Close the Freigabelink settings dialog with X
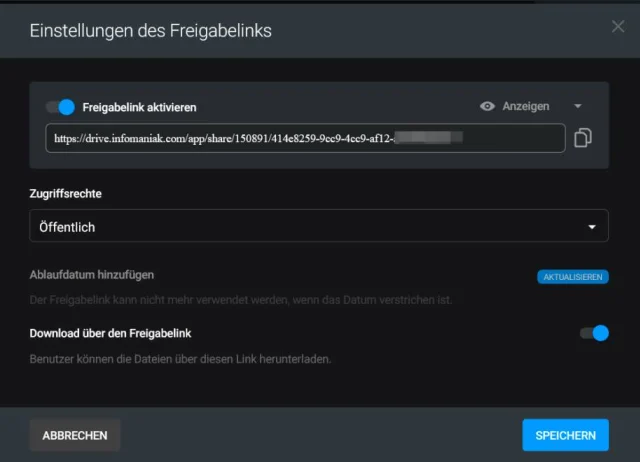The width and height of the screenshot is (640, 462). (x=618, y=27)
